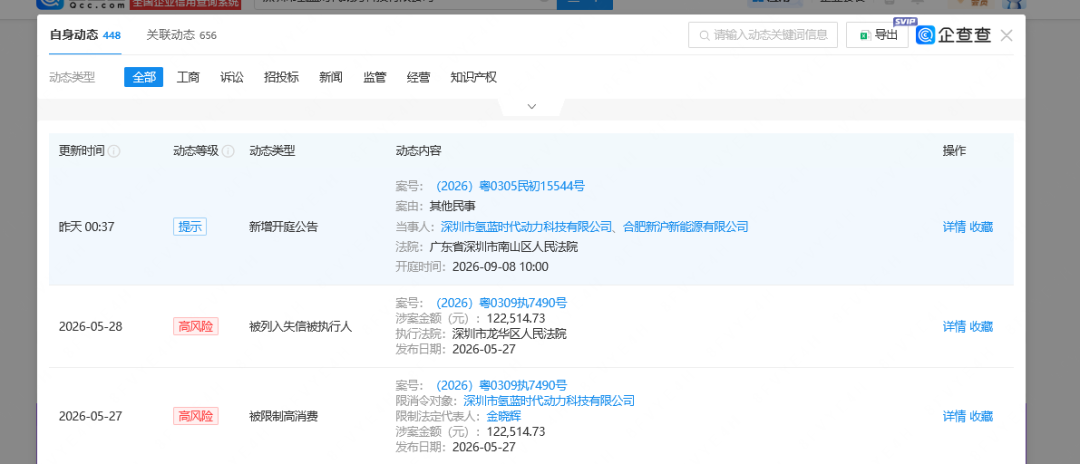This screenshot has height=464, width=1080.
Task: Switch to 自身动态 tab
Action: (85, 35)
